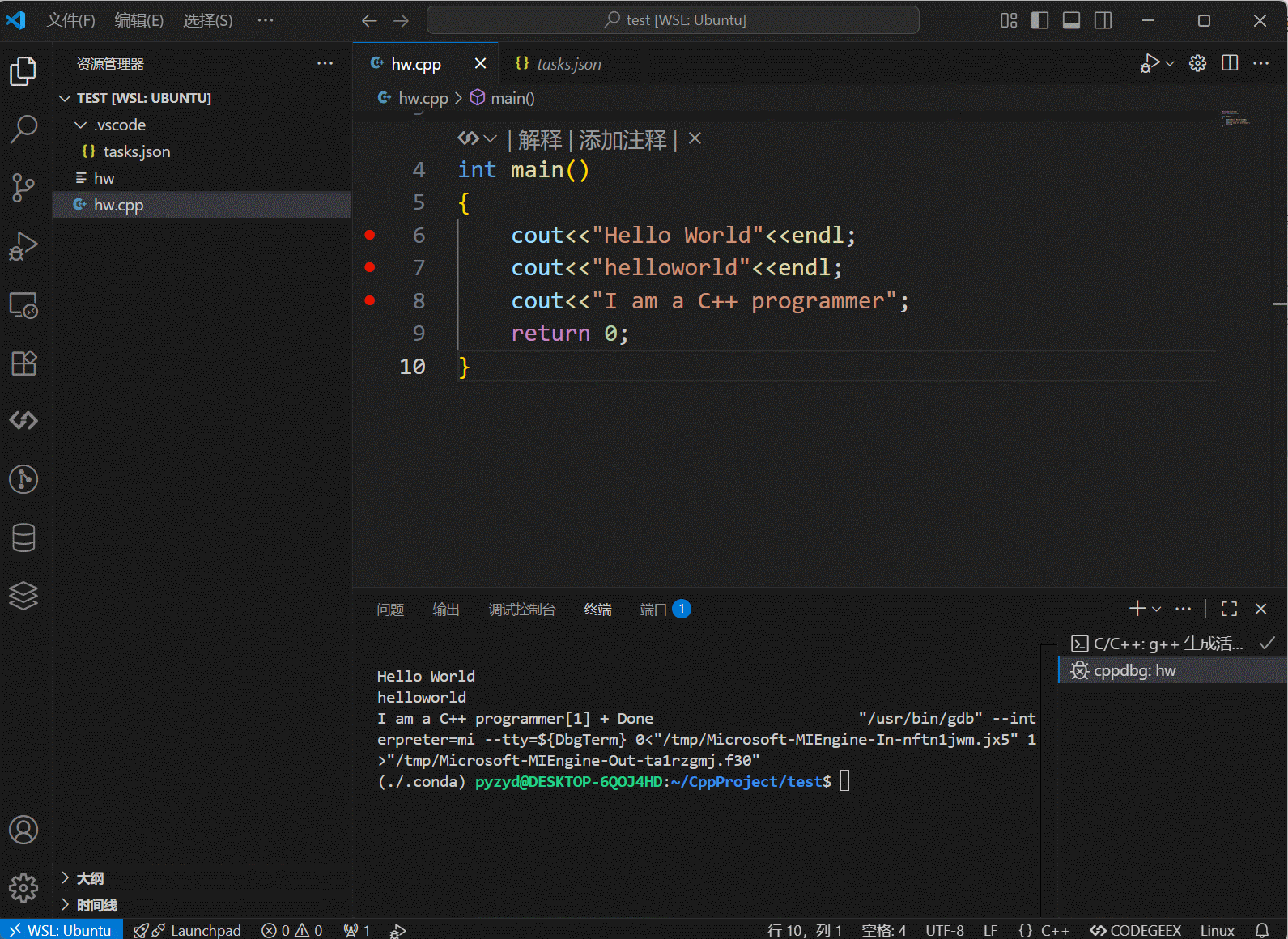This screenshot has height=939, width=1288.
Task: Maximize the bottom panel
Action: pos(1229,609)
